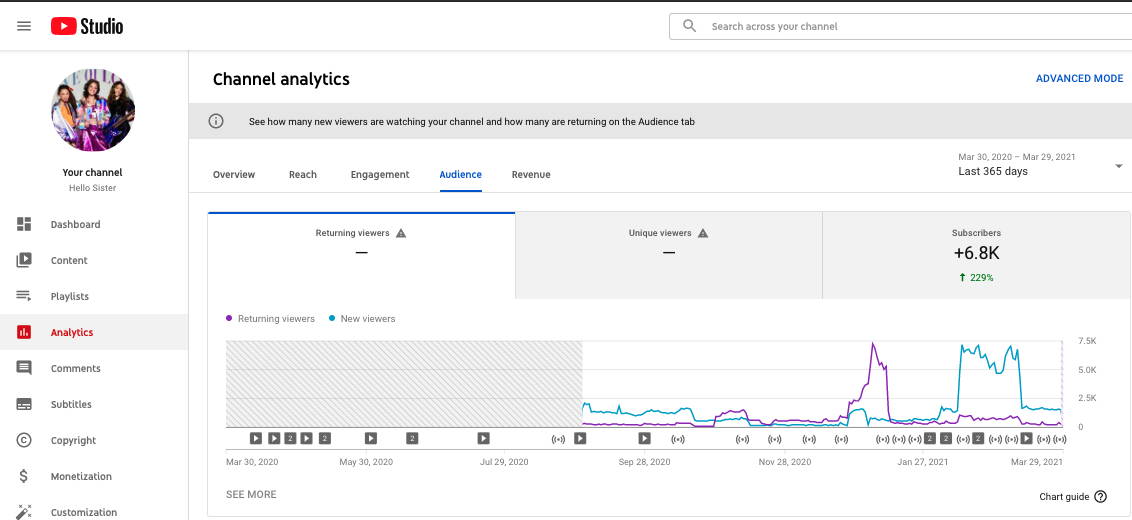Click the search magnifier icon

click(689, 26)
